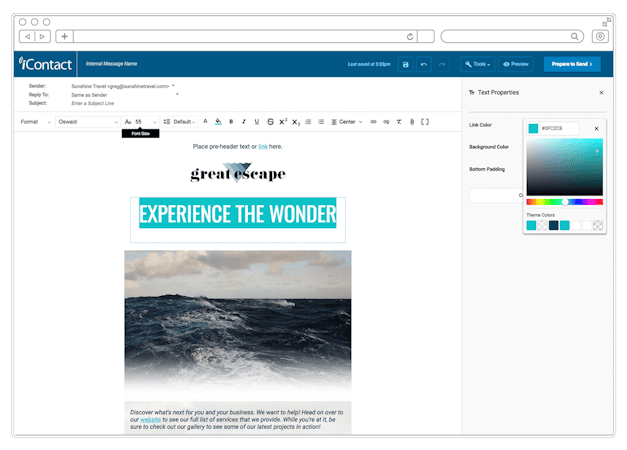Image resolution: width=627 pixels, height=450 pixels.
Task: Click the Text Properties panel icon
Action: tap(471, 92)
